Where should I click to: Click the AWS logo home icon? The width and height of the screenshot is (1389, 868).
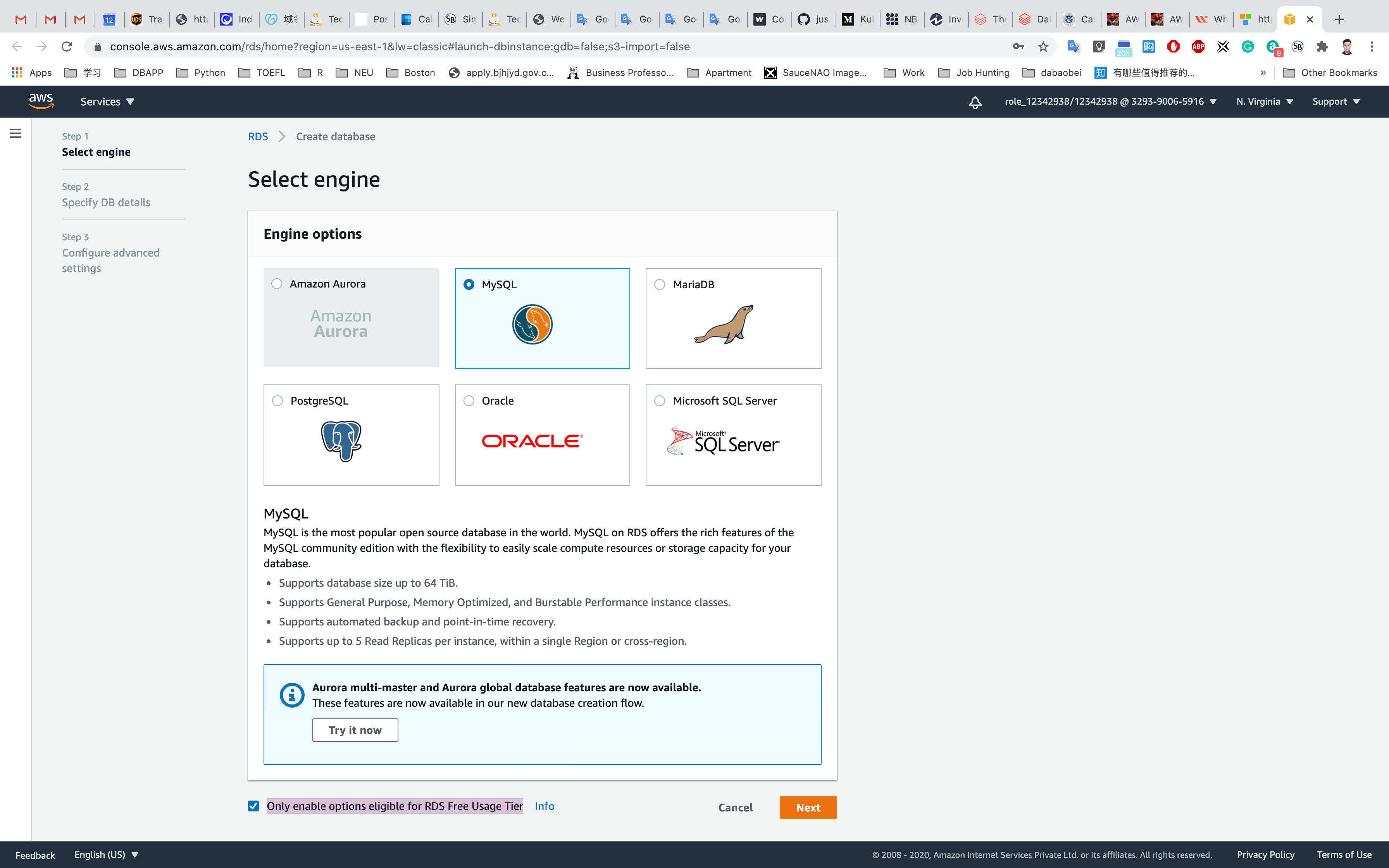tap(41, 101)
